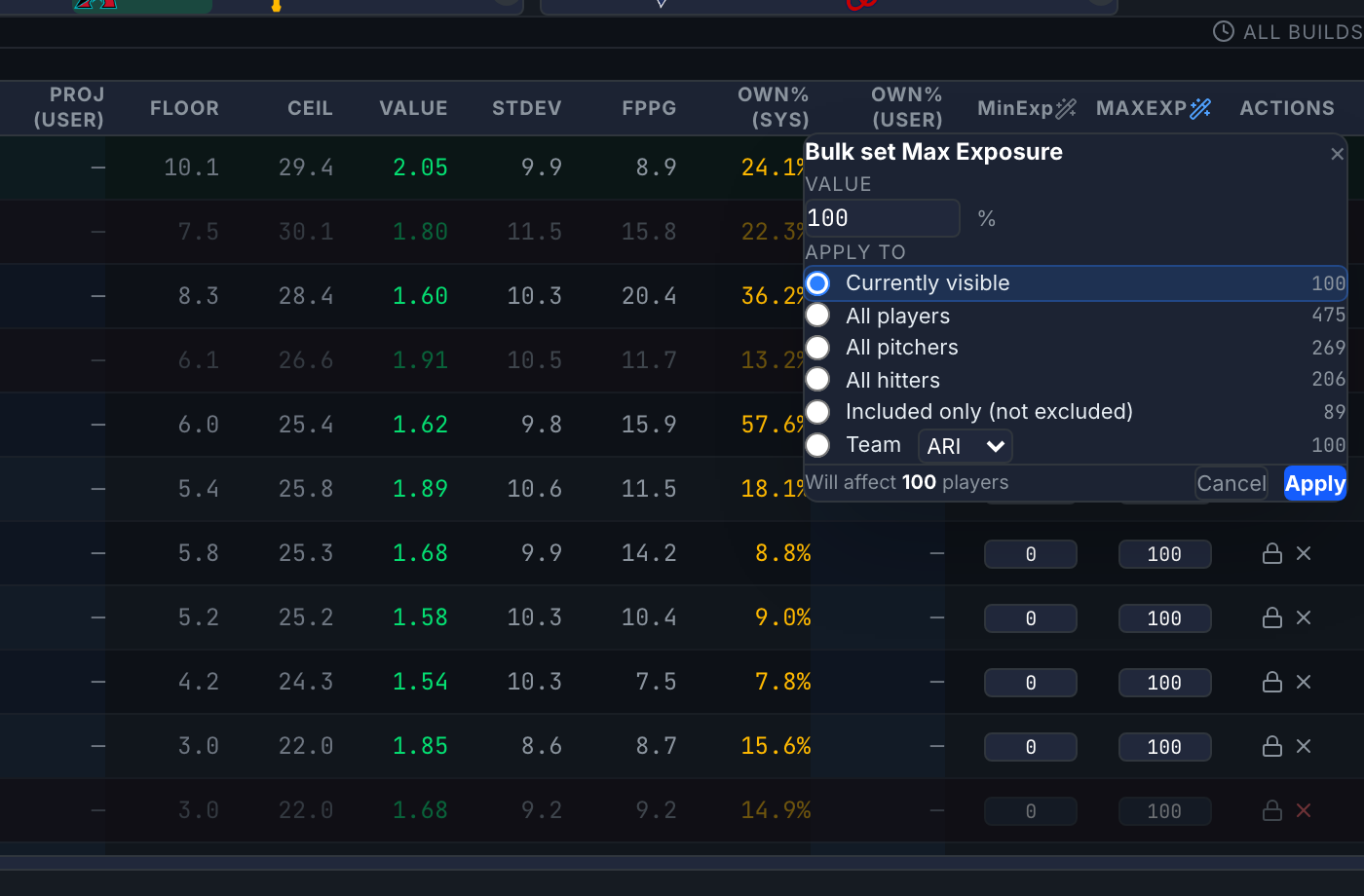Viewport: 1364px width, 896px height.
Task: Sort by the FPPG column header
Action: click(649, 108)
